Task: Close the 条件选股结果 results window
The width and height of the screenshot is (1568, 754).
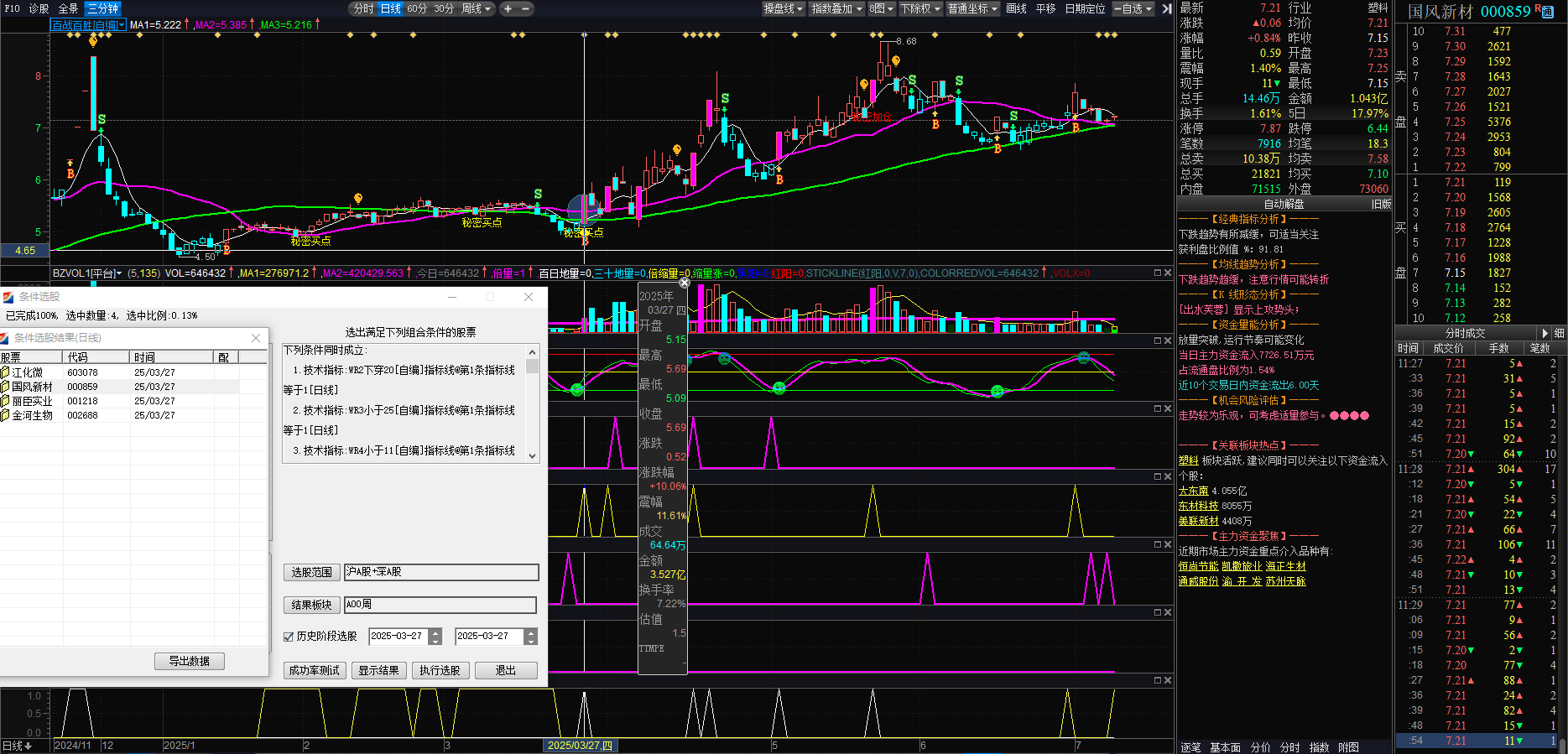Action: pos(256,338)
